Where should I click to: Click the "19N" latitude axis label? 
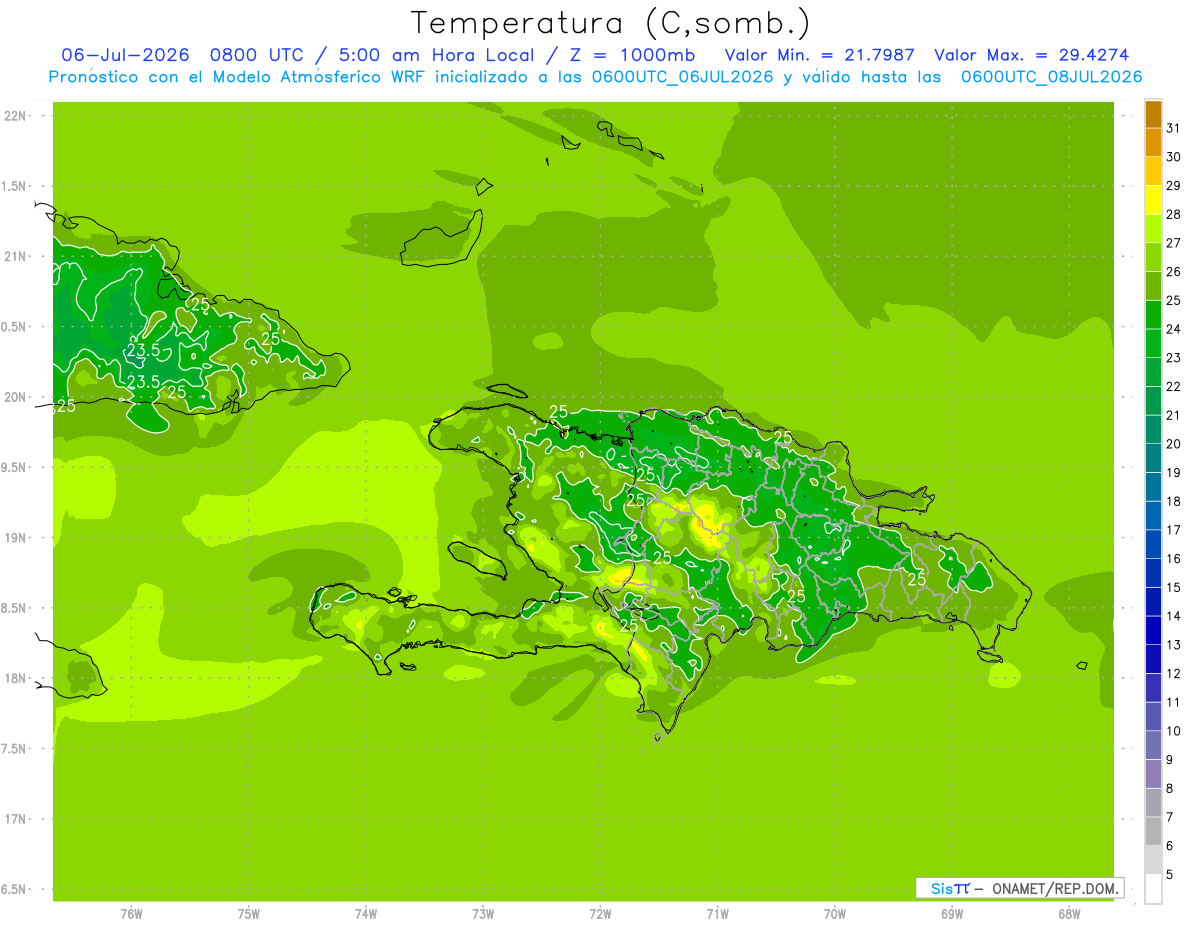click(15, 538)
